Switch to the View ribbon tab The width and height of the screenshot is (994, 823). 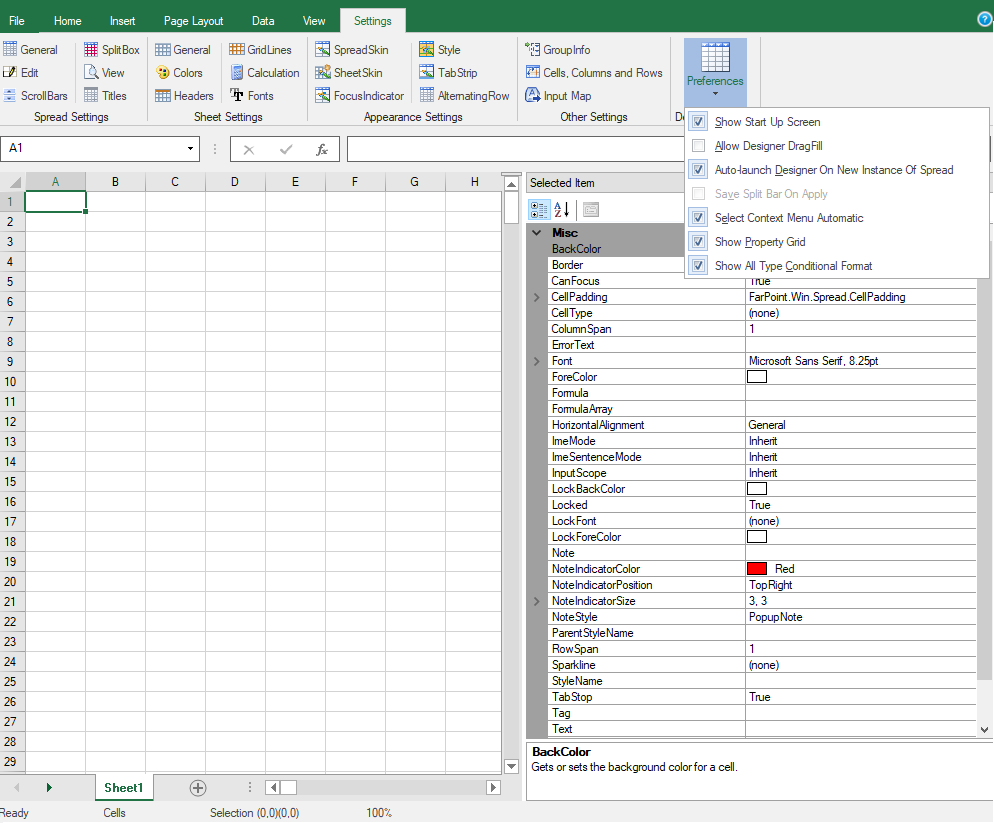point(314,21)
